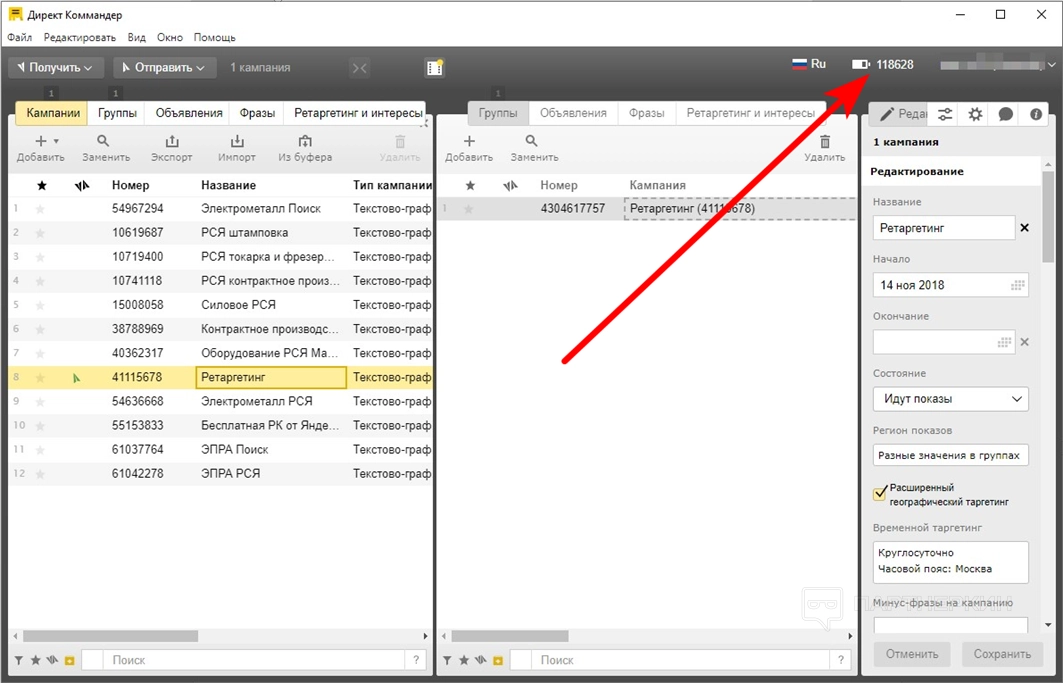Image resolution: width=1063 pixels, height=683 pixels.
Task: Expand the Добавить arrow in campaigns panel
Action: [56, 141]
